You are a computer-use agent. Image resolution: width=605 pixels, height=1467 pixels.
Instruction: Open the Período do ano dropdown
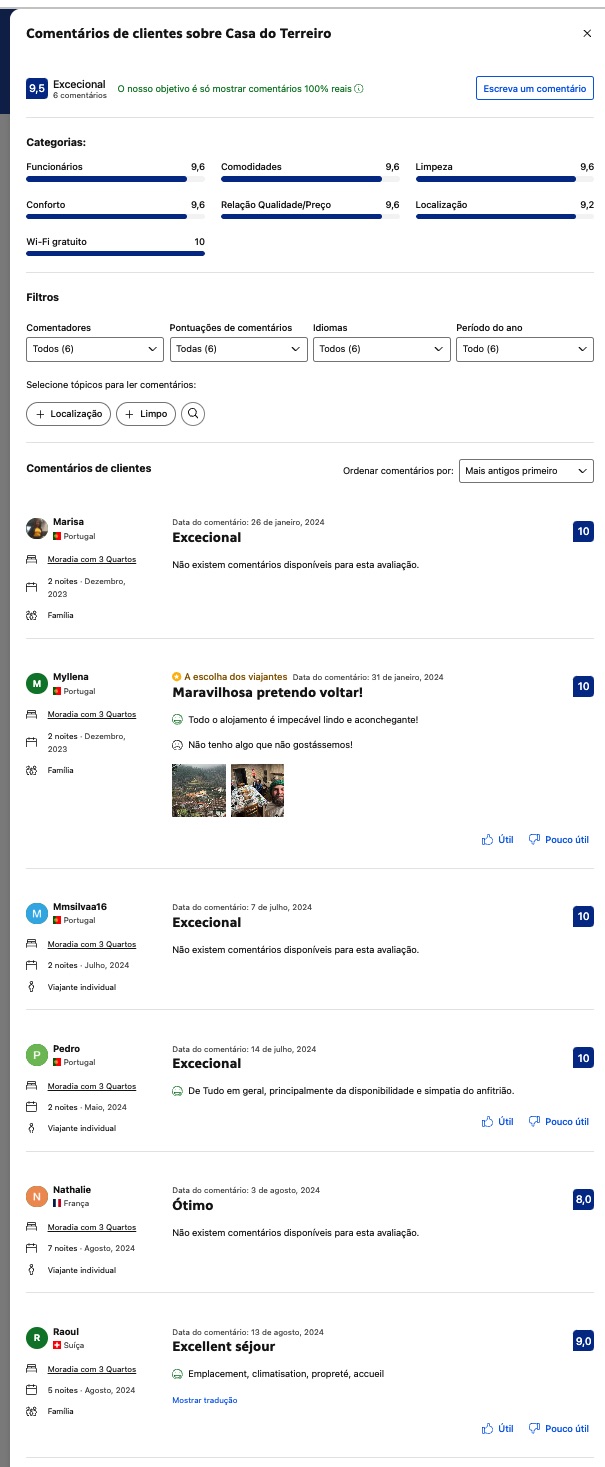pyautogui.click(x=524, y=349)
